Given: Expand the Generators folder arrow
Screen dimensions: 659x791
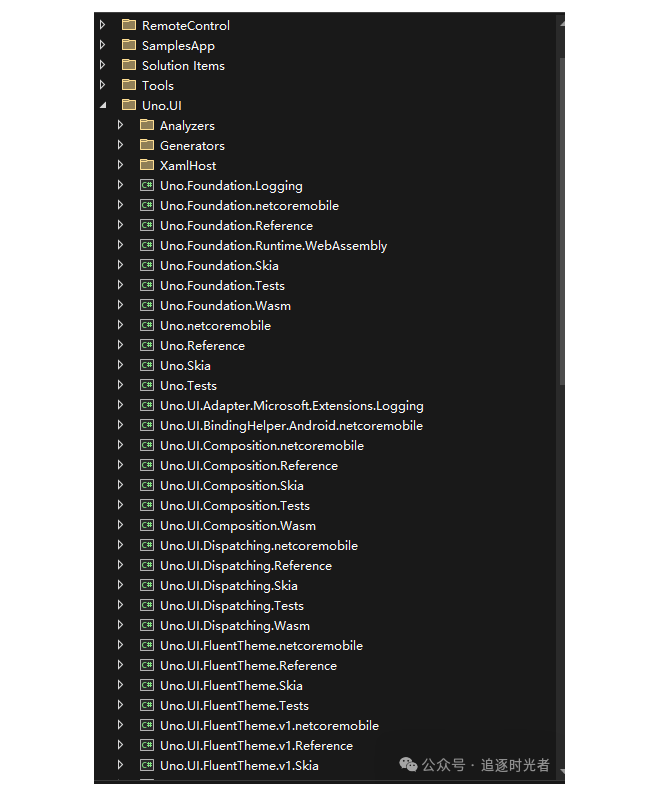Looking at the screenshot, I should pos(120,145).
